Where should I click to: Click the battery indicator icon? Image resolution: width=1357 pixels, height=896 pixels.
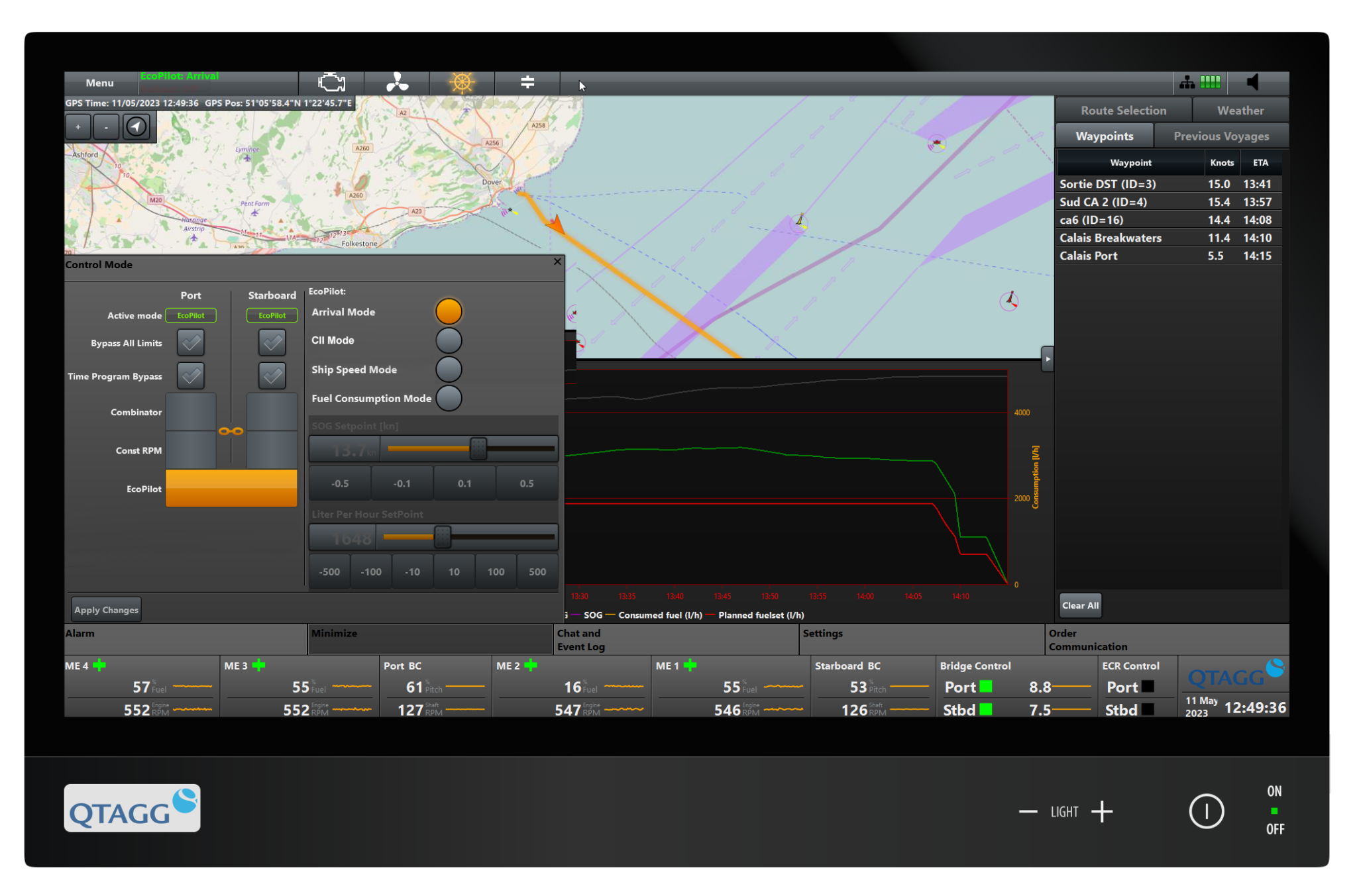point(1210,82)
